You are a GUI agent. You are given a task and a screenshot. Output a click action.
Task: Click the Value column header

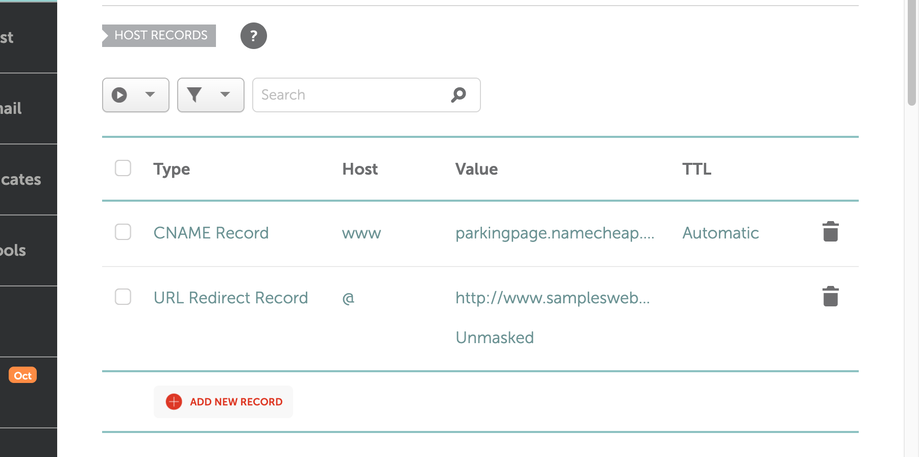point(476,169)
